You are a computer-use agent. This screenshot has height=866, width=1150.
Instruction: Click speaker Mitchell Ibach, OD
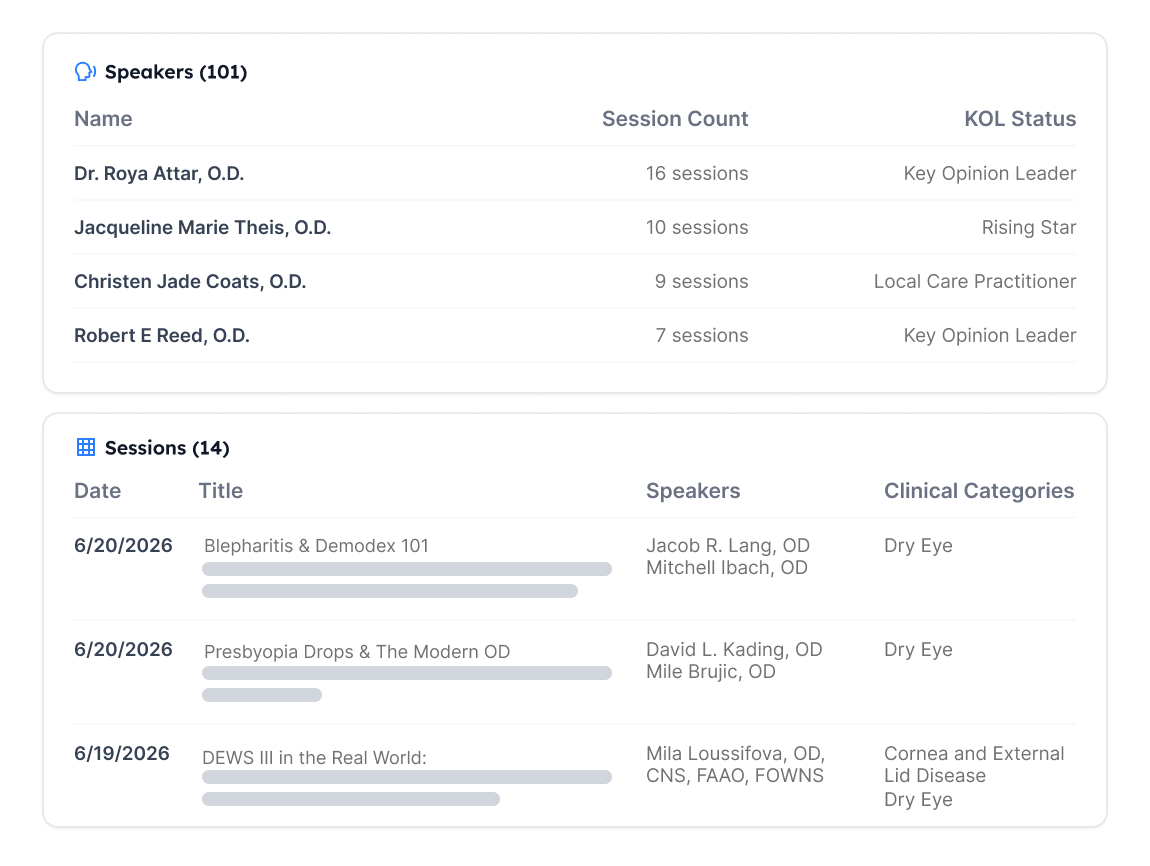tap(727, 568)
